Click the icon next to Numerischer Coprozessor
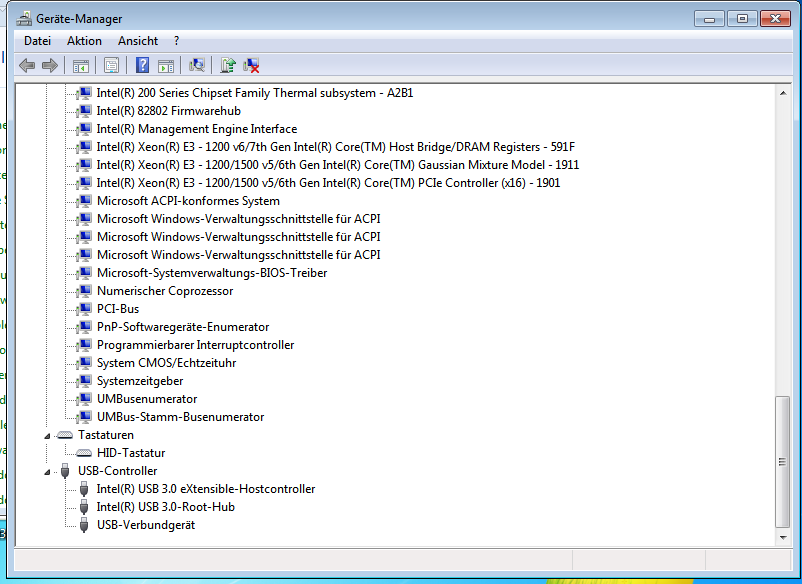The height and width of the screenshot is (584, 802). coord(84,291)
